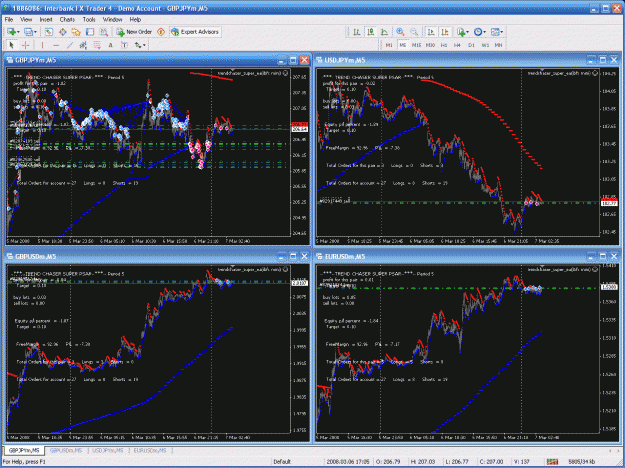Adjust chart shift marker in GBPJPYm chart
Viewport: 625px width, 468px height.
pos(232,70)
